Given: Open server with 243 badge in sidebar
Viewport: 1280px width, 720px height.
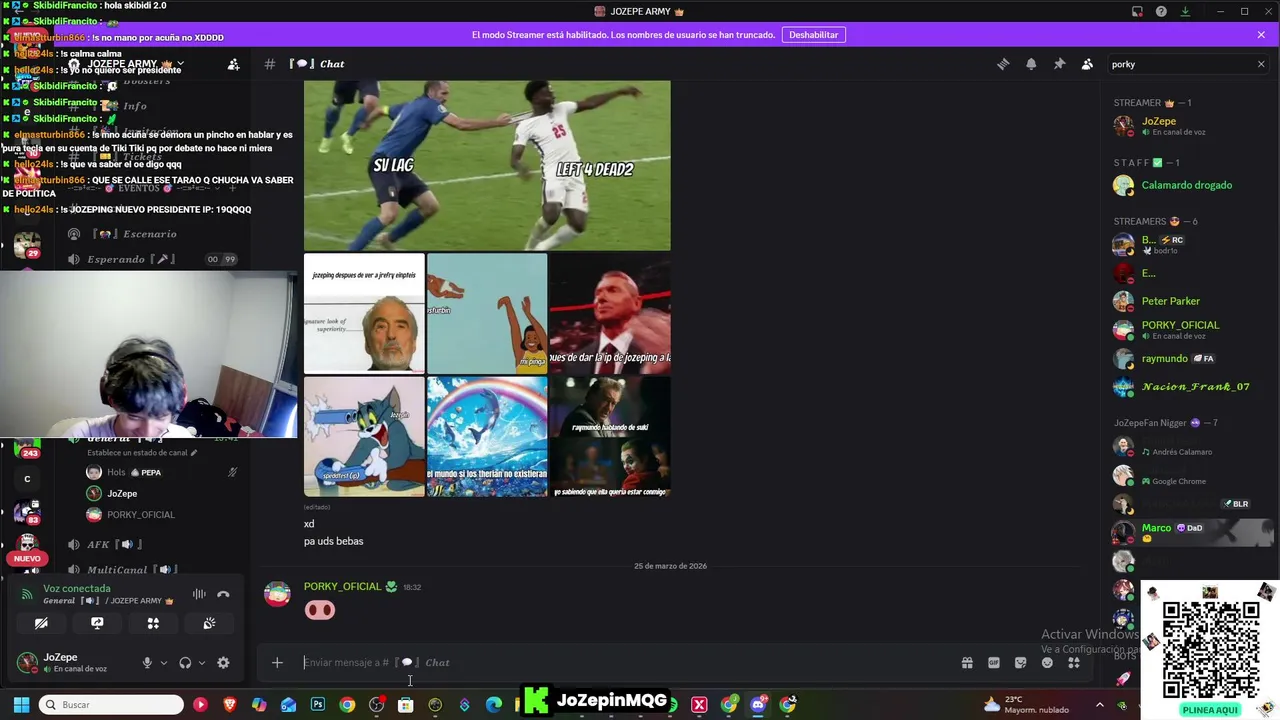Looking at the screenshot, I should (27, 446).
